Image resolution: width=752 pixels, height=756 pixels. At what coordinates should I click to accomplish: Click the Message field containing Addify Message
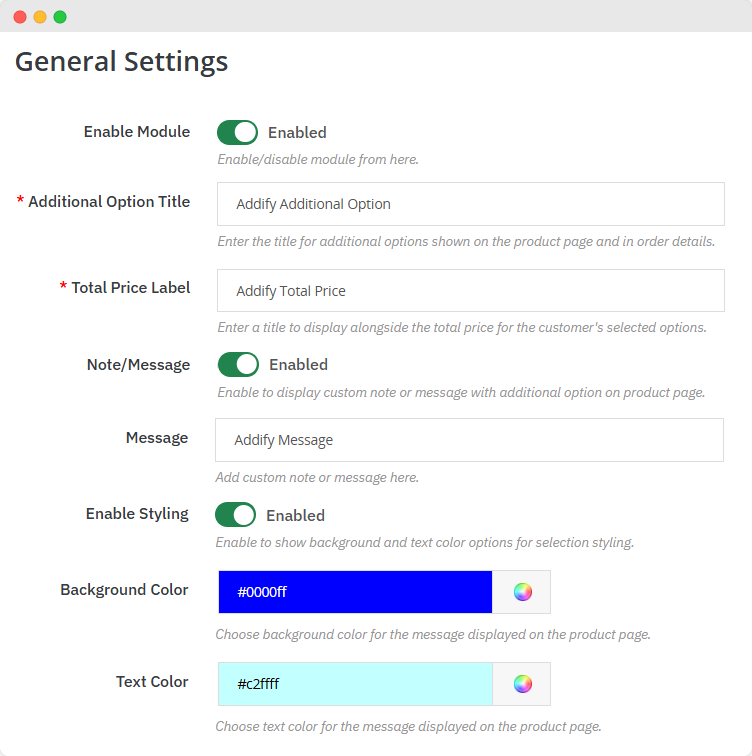469,440
